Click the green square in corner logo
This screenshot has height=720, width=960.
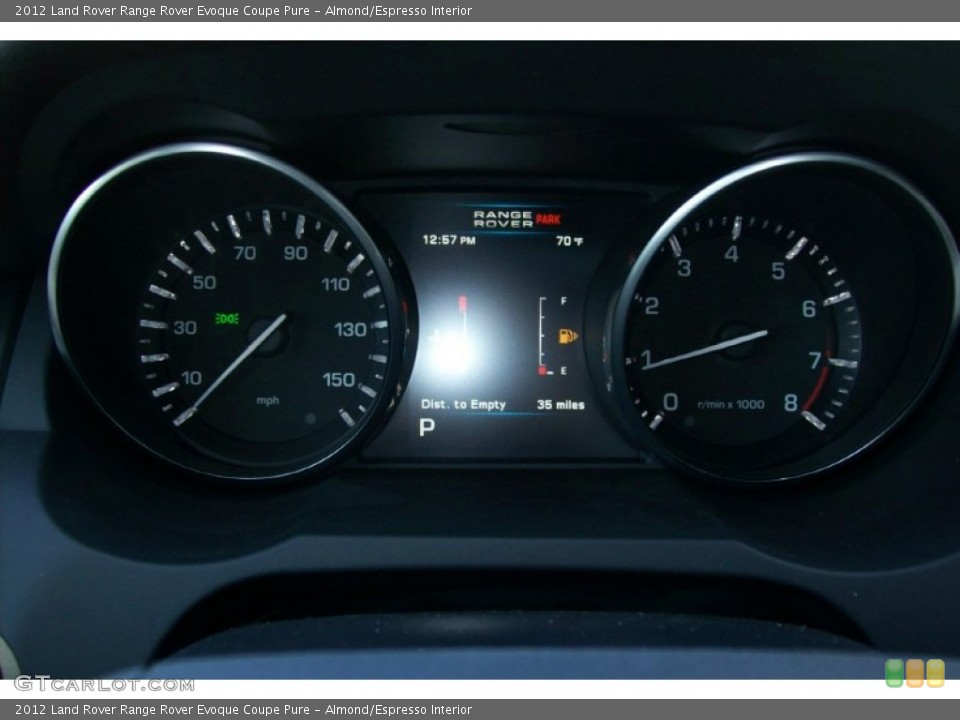click(894, 673)
